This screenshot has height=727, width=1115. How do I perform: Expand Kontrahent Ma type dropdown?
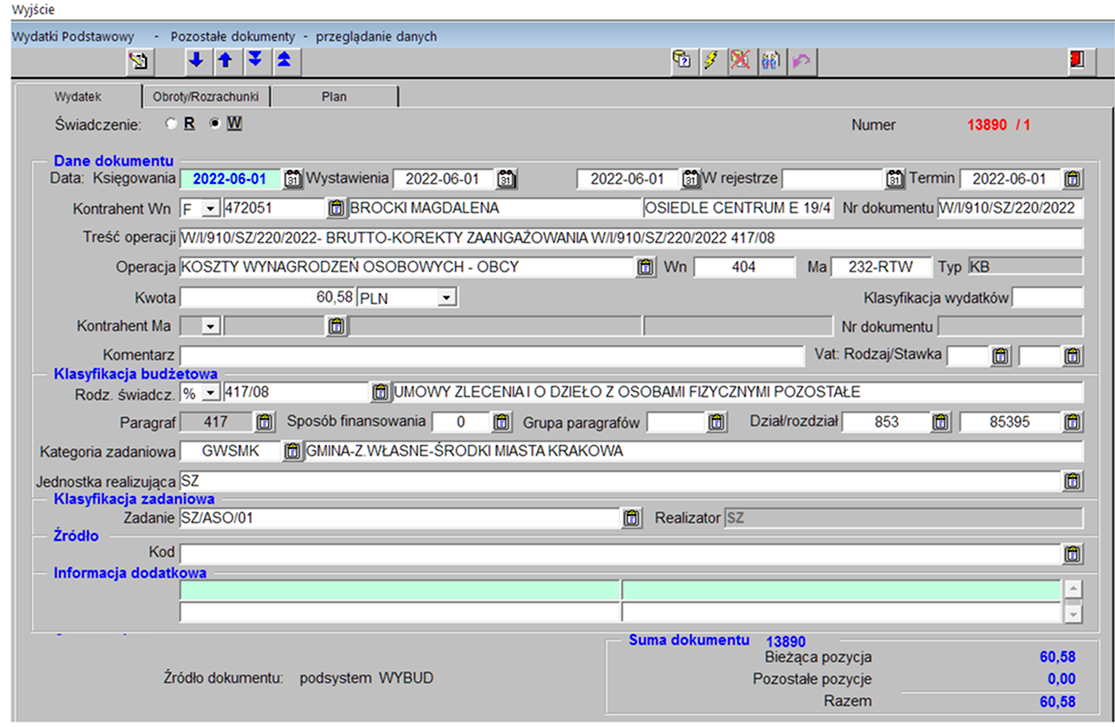tap(210, 327)
